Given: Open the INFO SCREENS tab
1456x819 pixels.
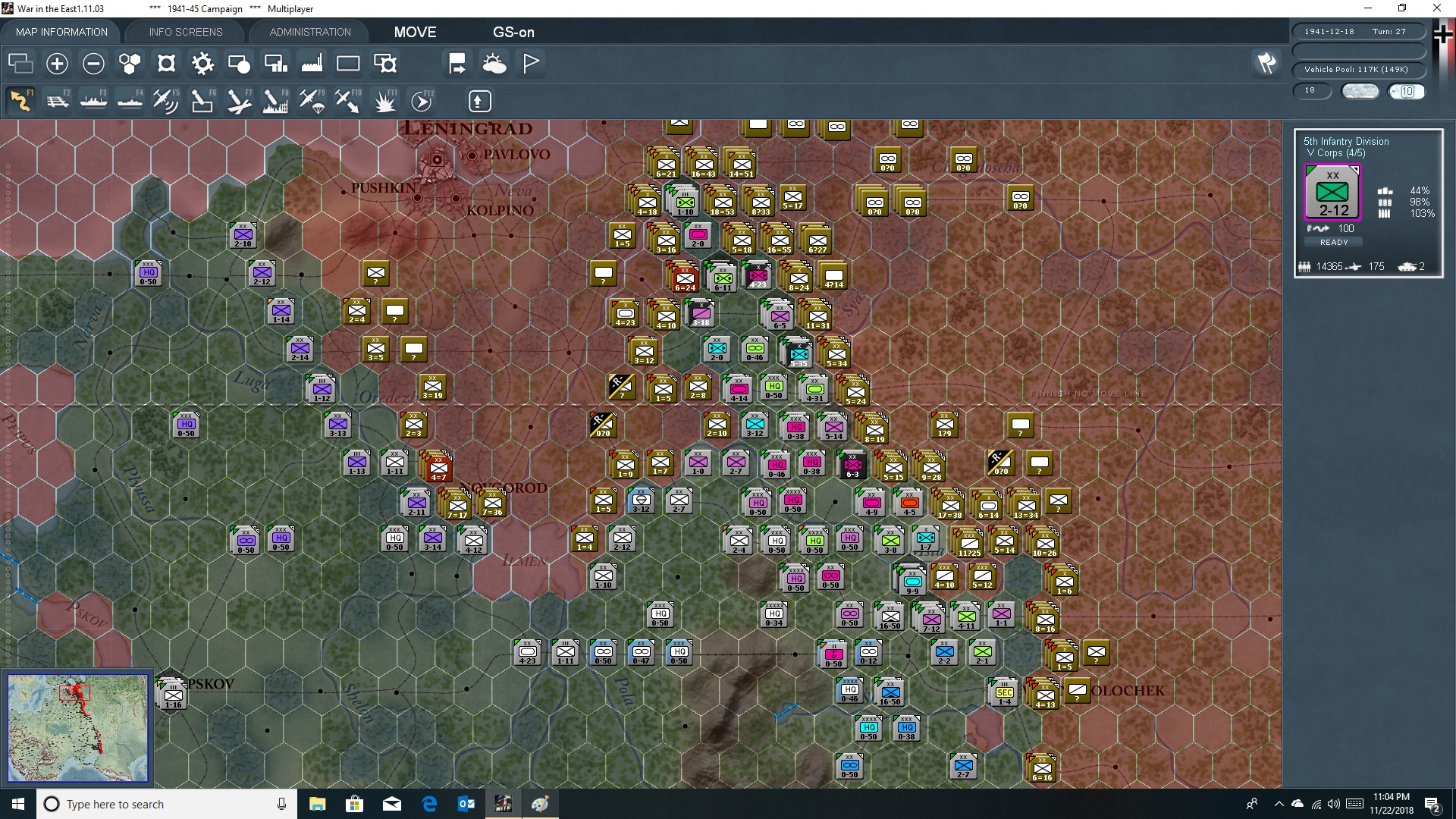Looking at the screenshot, I should tap(186, 32).
